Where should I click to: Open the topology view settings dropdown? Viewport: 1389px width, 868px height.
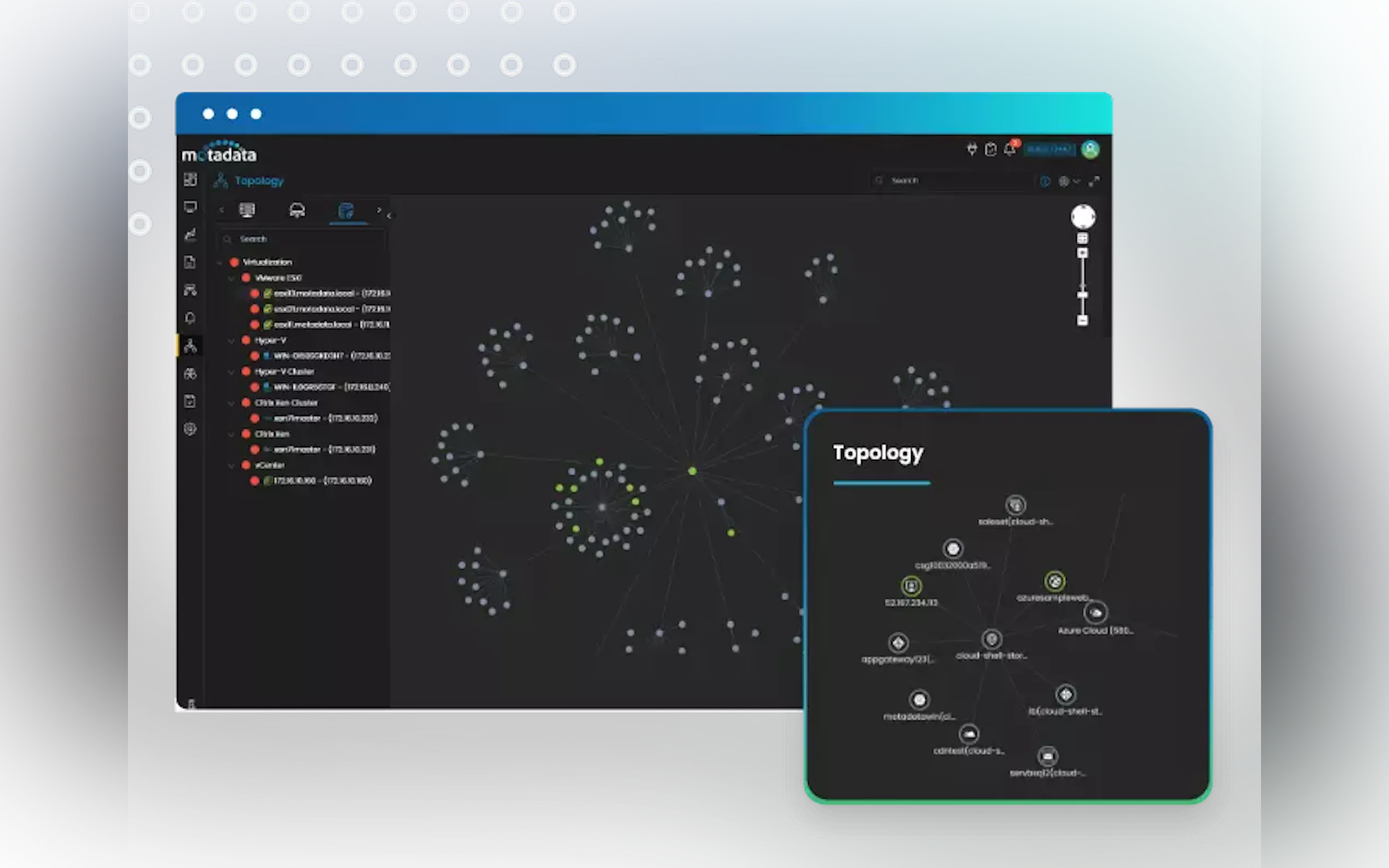(x=1069, y=181)
